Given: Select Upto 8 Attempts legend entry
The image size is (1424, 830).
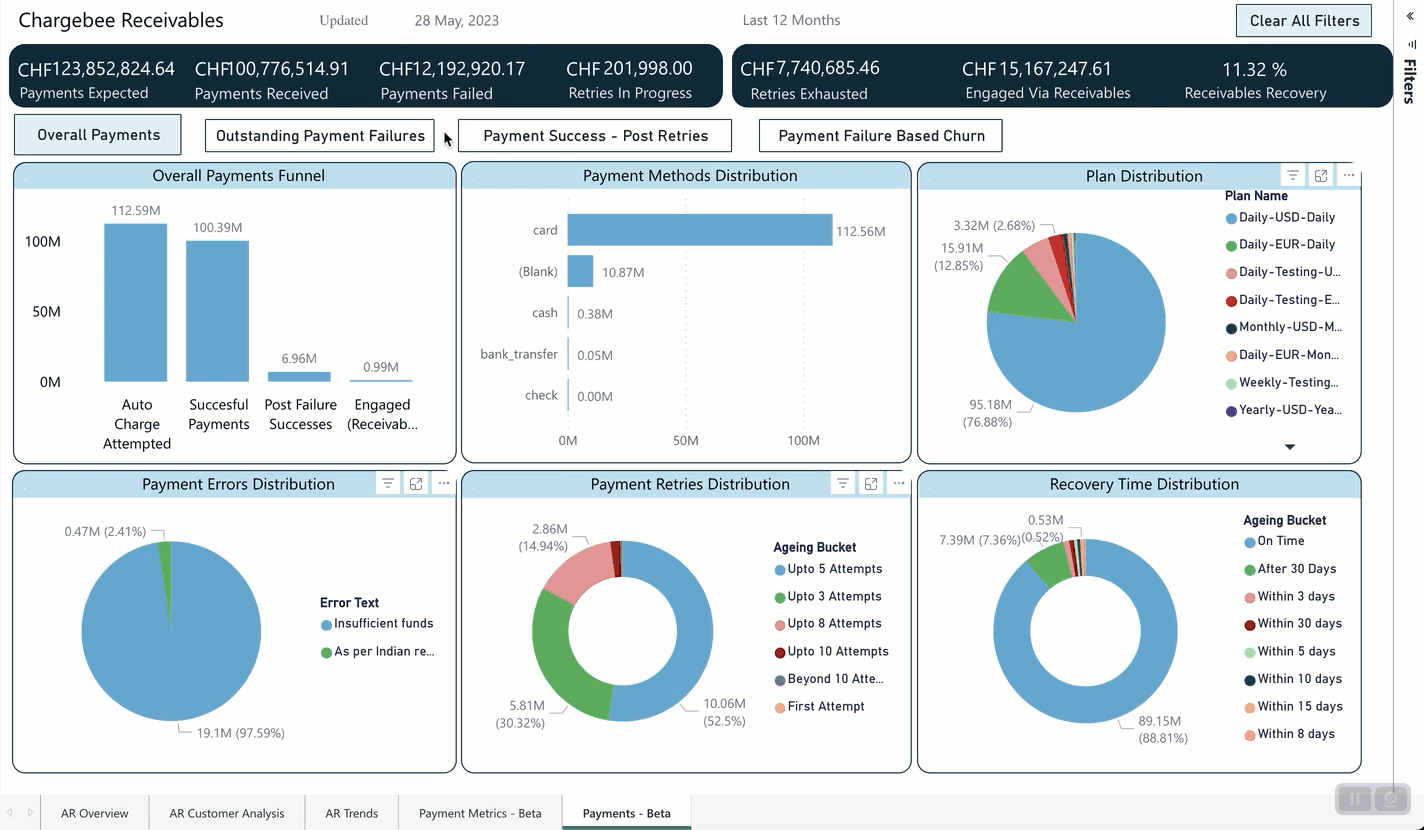Looking at the screenshot, I should 828,624.
